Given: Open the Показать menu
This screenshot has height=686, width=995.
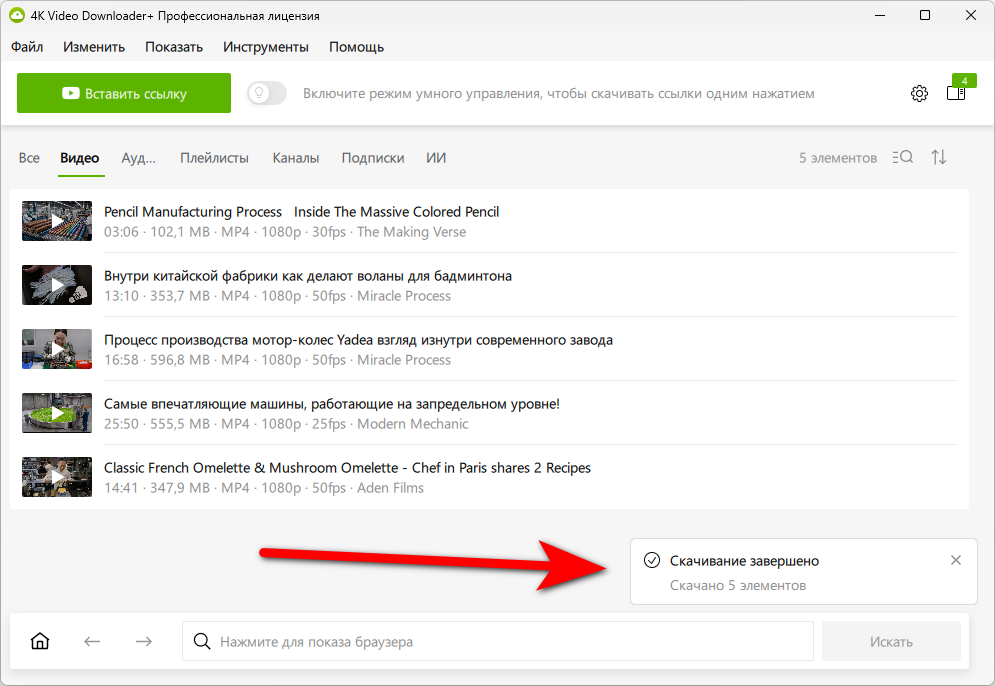Looking at the screenshot, I should (174, 47).
